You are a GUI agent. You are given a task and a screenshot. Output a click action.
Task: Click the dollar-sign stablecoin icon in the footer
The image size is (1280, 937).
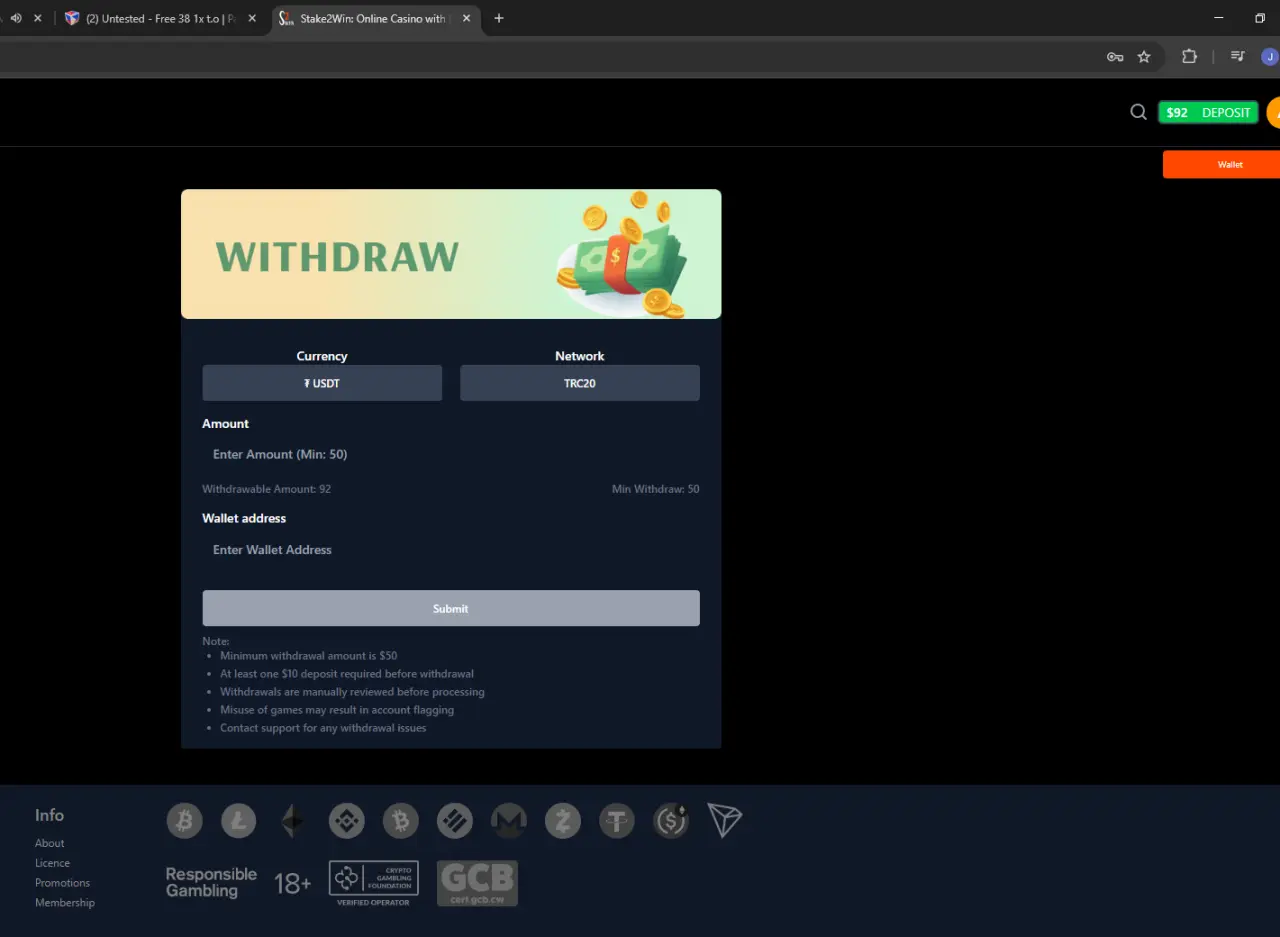click(x=671, y=821)
